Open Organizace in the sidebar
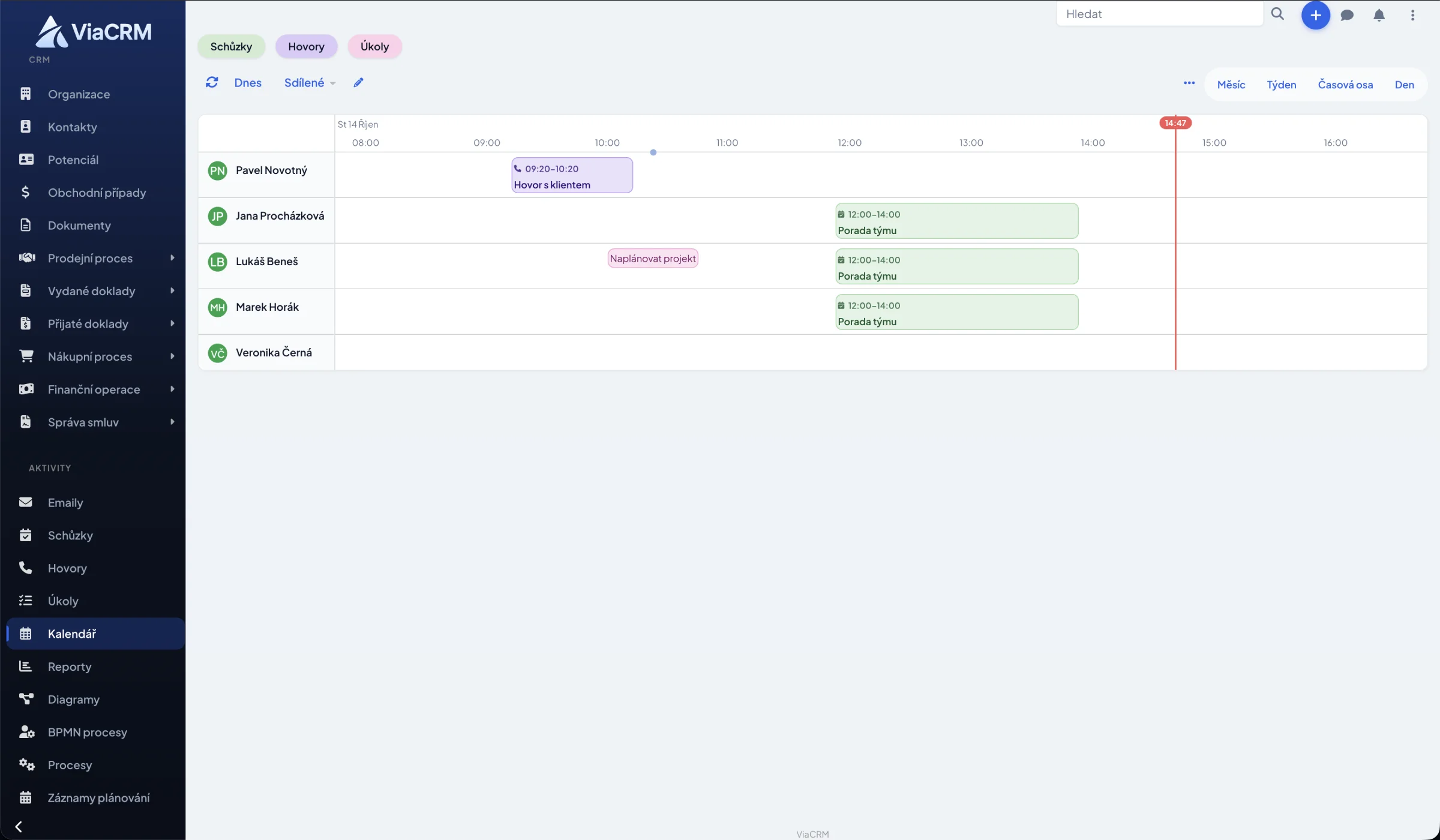Screen dimensions: 1440x840 96,94
